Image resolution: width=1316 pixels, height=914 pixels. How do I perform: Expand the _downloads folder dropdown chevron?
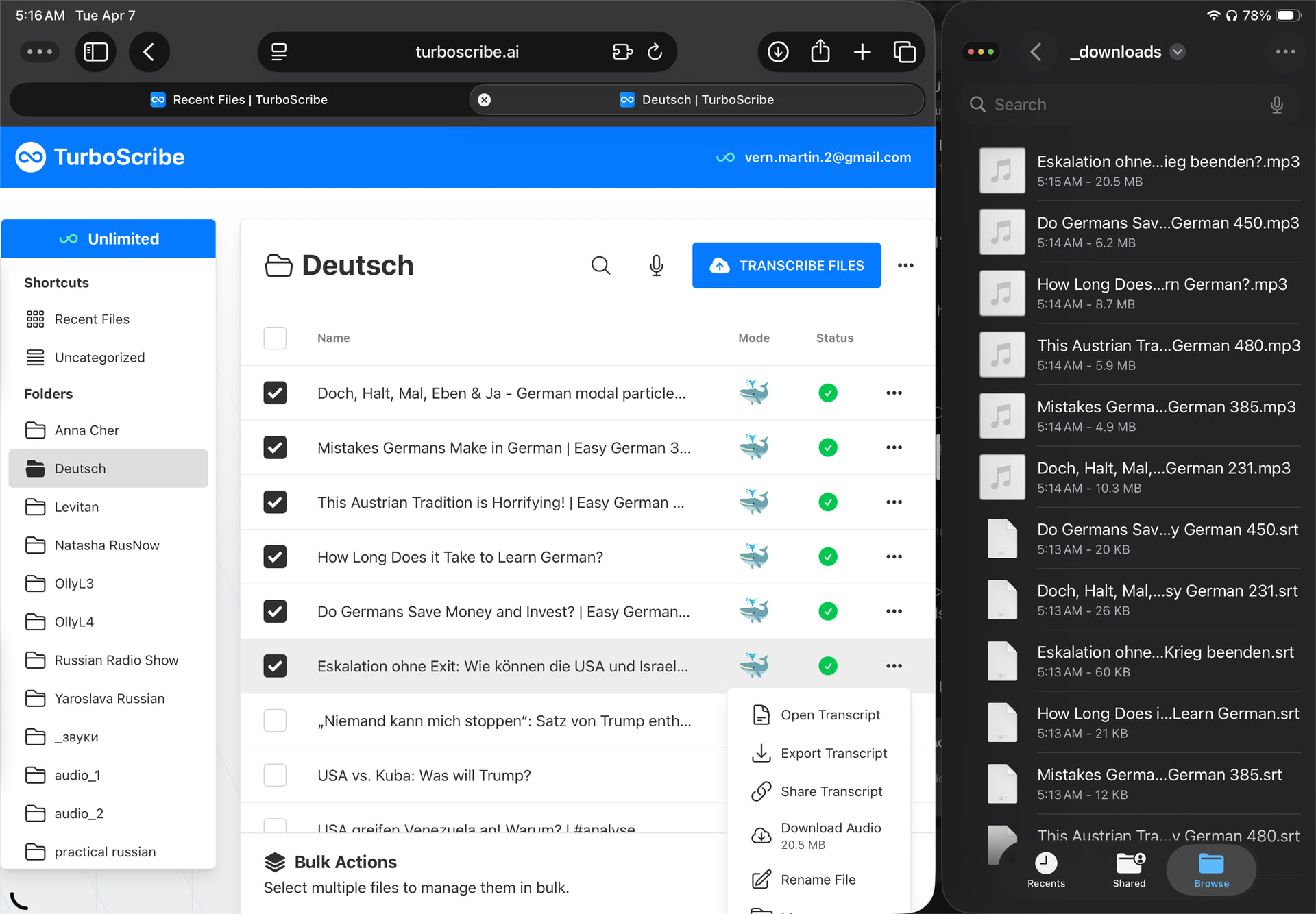[x=1178, y=52]
